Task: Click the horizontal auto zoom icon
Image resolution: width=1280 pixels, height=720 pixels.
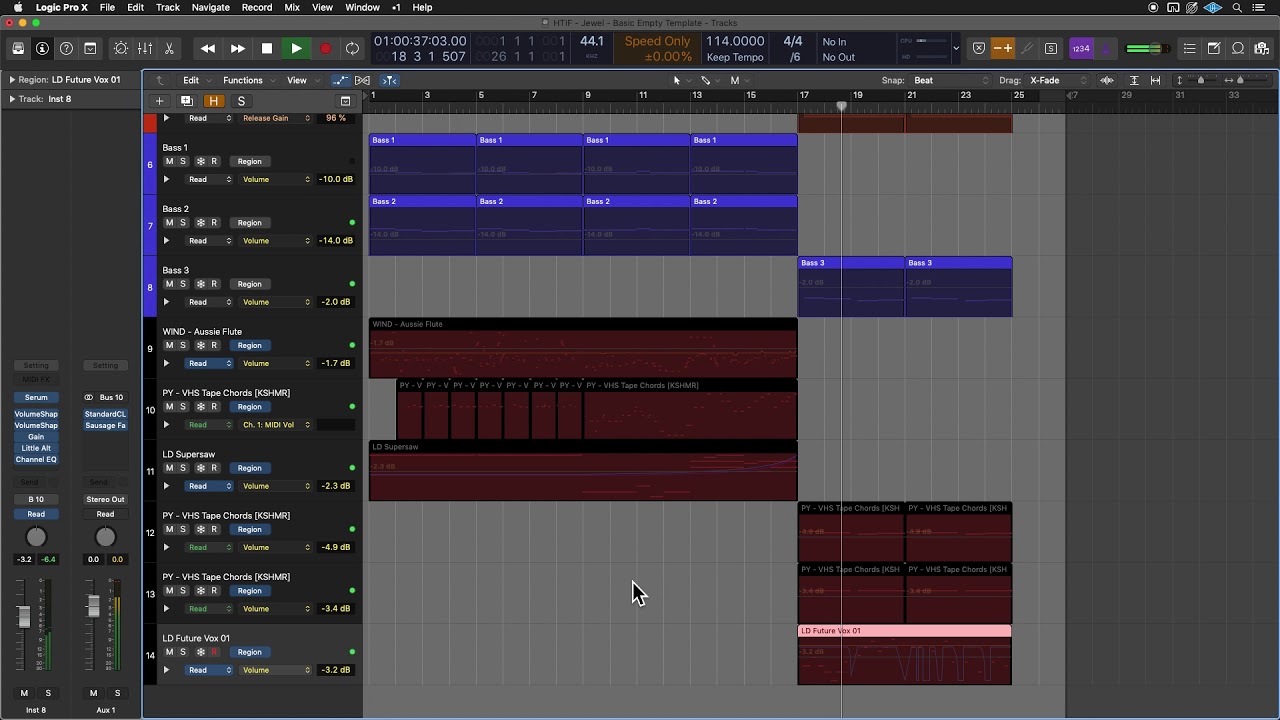Action: pyautogui.click(x=1156, y=80)
